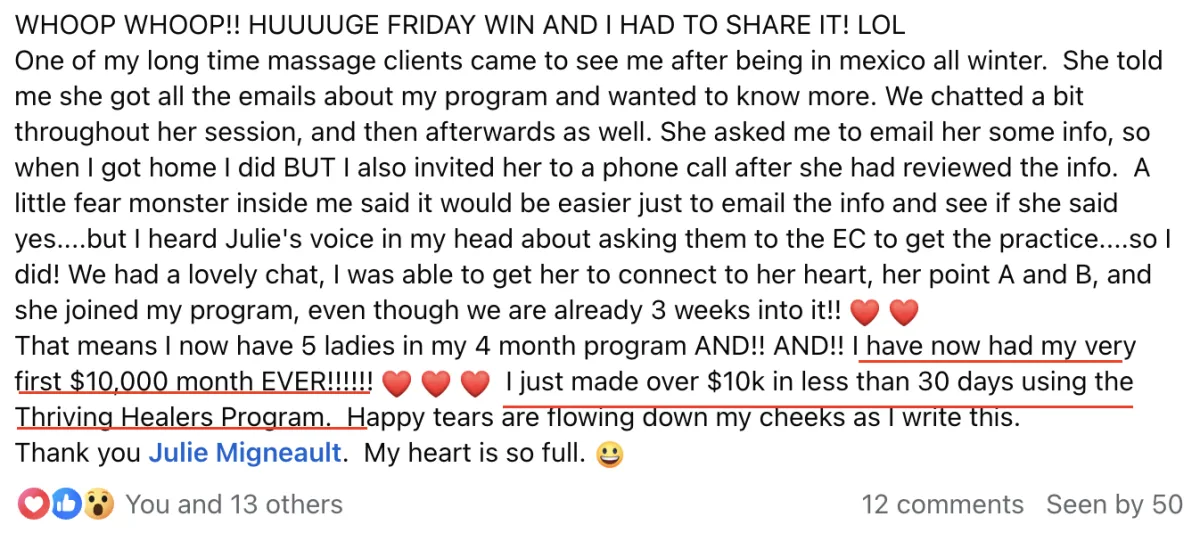Open Julie Migneault's profile link
Image resolution: width=1200 pixels, height=533 pixels.
click(x=245, y=454)
